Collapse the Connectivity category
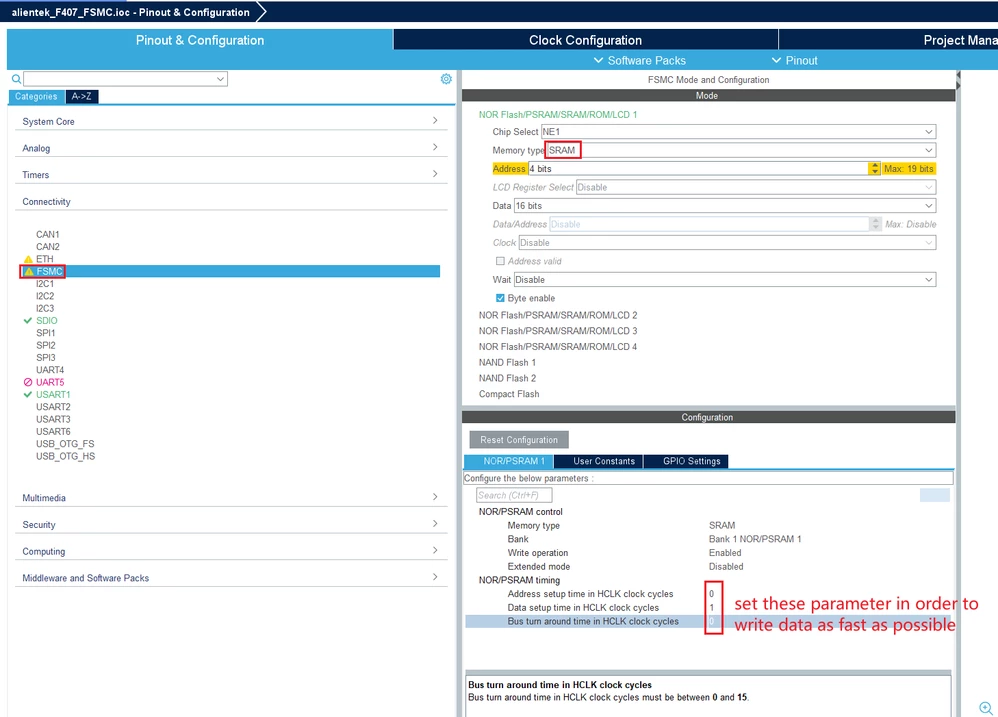Viewport: 998px width, 717px height. pos(231,202)
